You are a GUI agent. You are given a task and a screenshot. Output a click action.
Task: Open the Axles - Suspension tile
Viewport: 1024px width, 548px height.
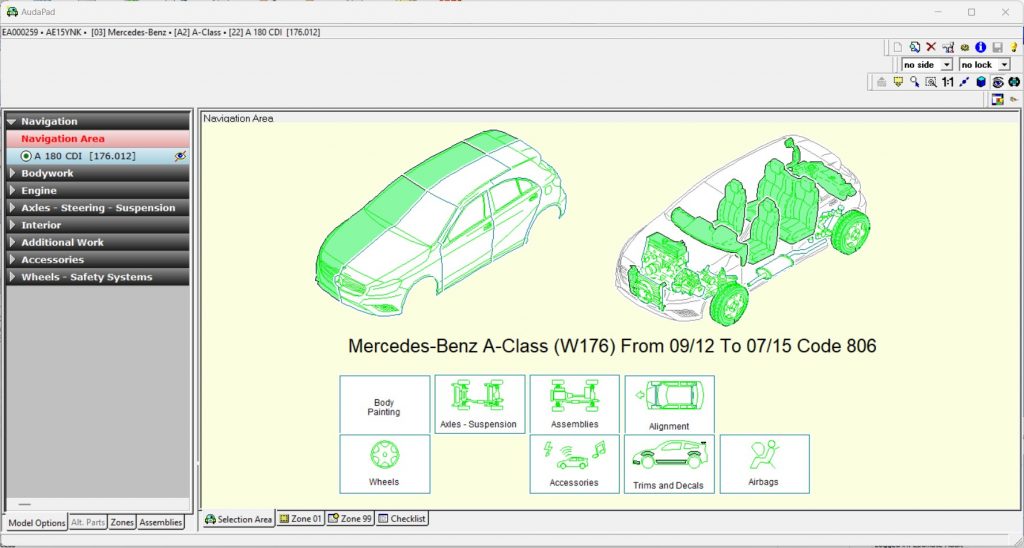point(479,404)
